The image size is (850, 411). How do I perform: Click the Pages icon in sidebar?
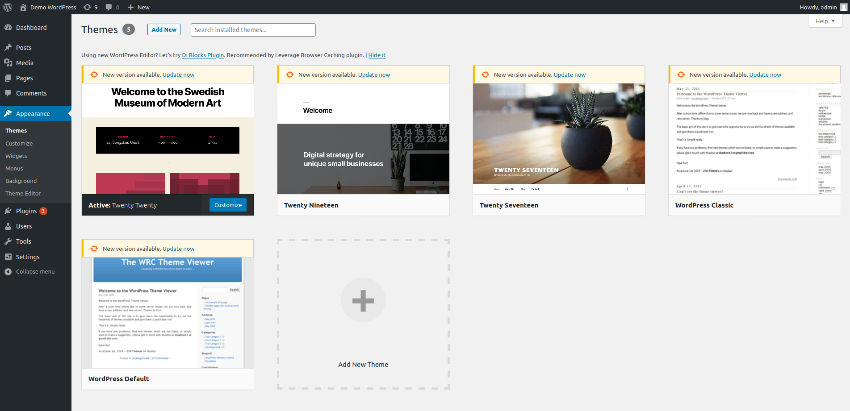pos(8,78)
